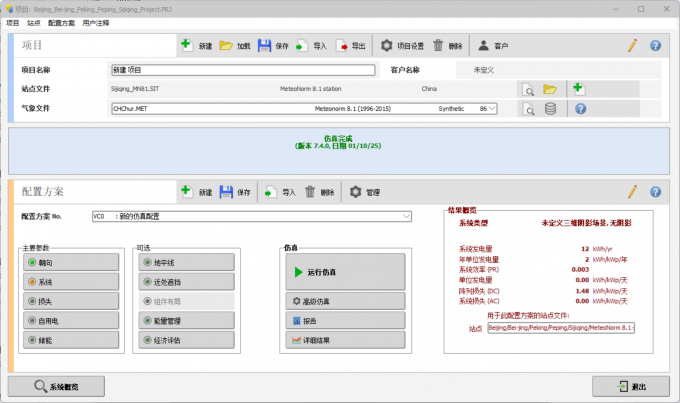Open the 配置方案 menu

point(61,23)
